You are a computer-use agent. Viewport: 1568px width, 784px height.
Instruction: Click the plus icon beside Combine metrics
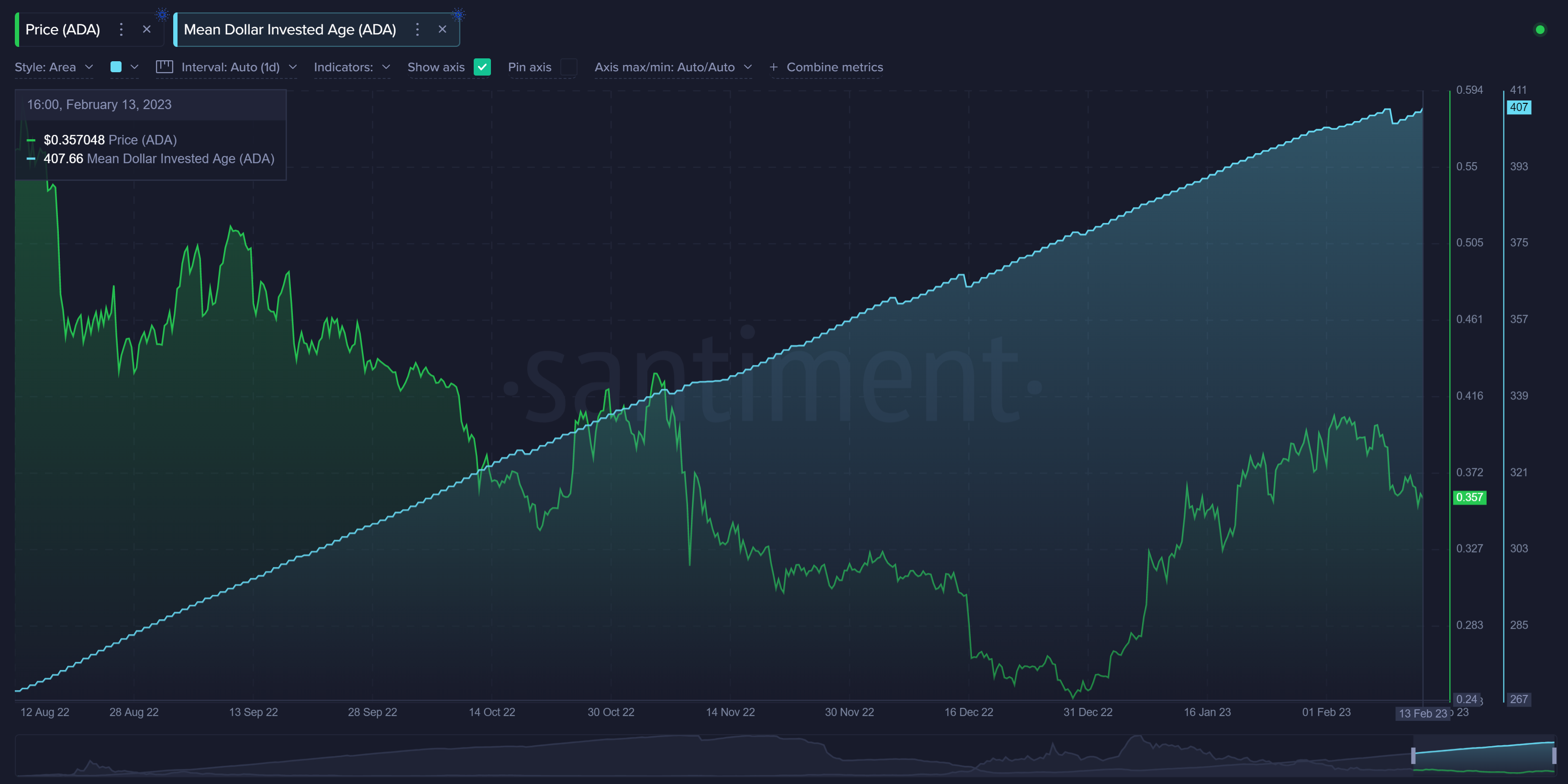click(774, 67)
